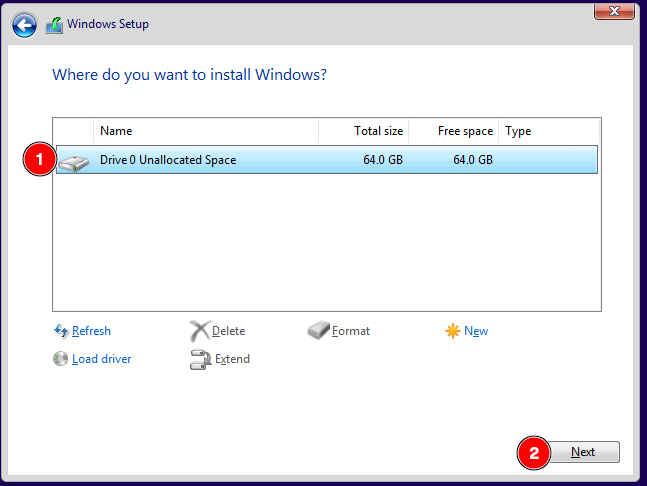Go back with the blue arrow button
647x486 pixels.
(x=24, y=25)
